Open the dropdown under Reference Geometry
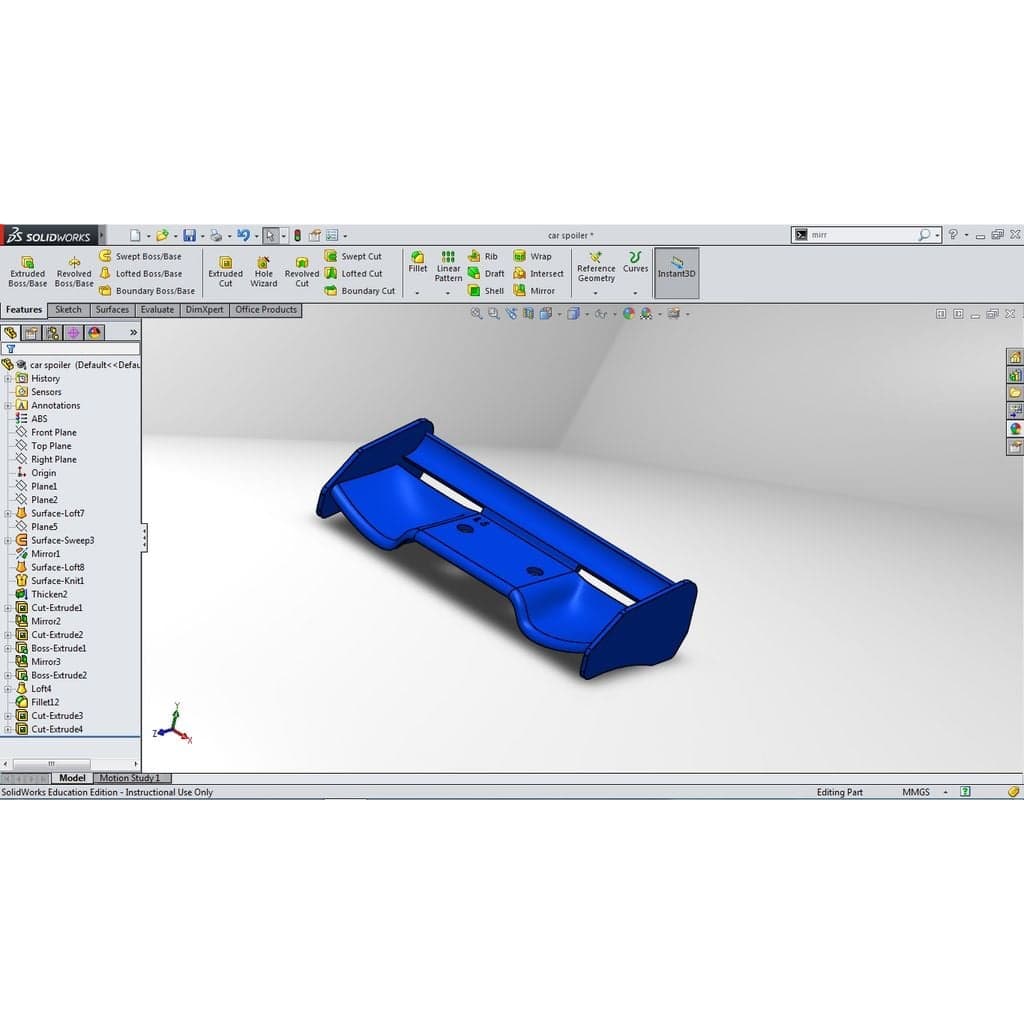 pos(596,293)
